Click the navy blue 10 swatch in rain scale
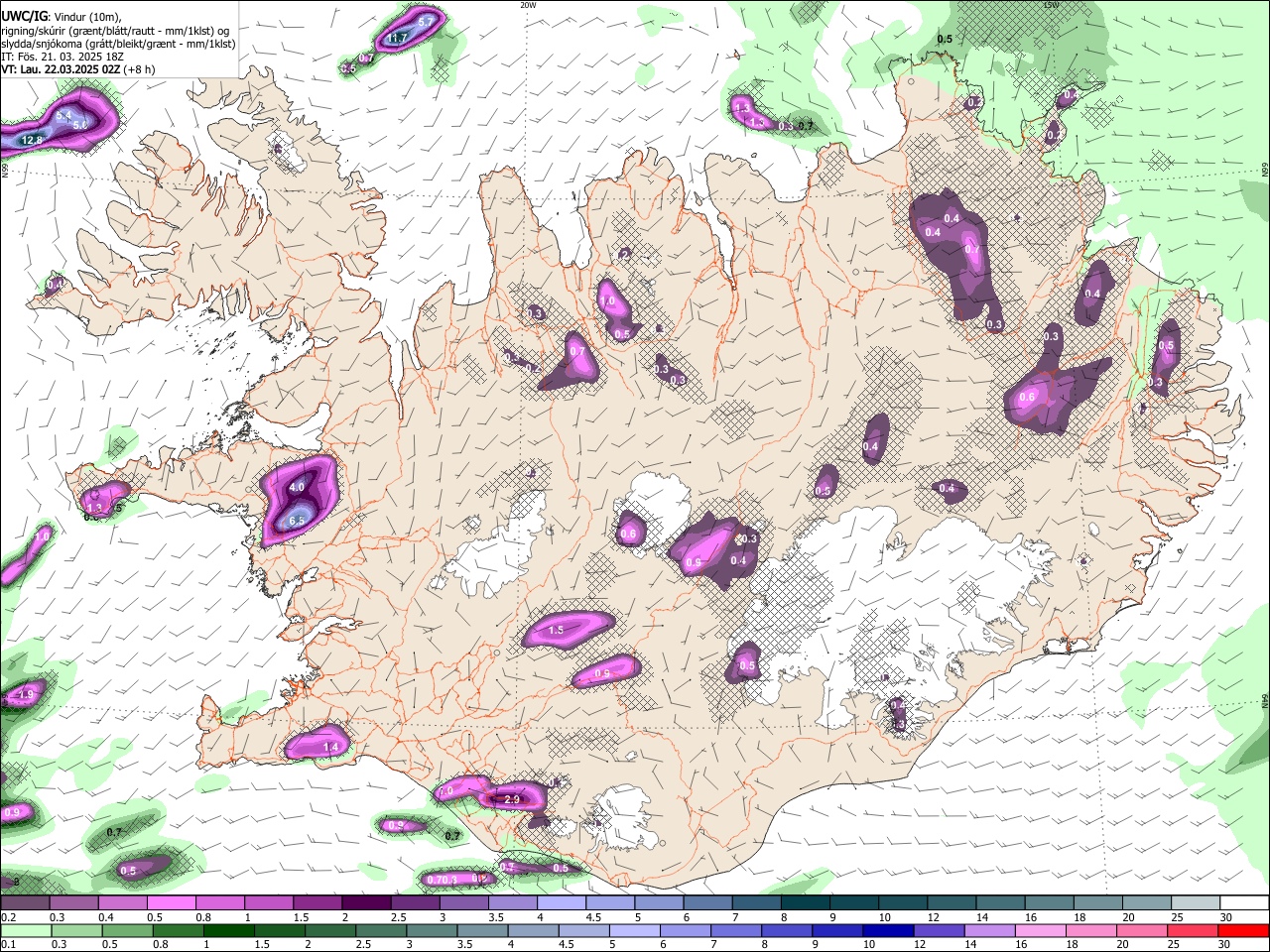The height and width of the screenshot is (952, 1270). point(888,931)
